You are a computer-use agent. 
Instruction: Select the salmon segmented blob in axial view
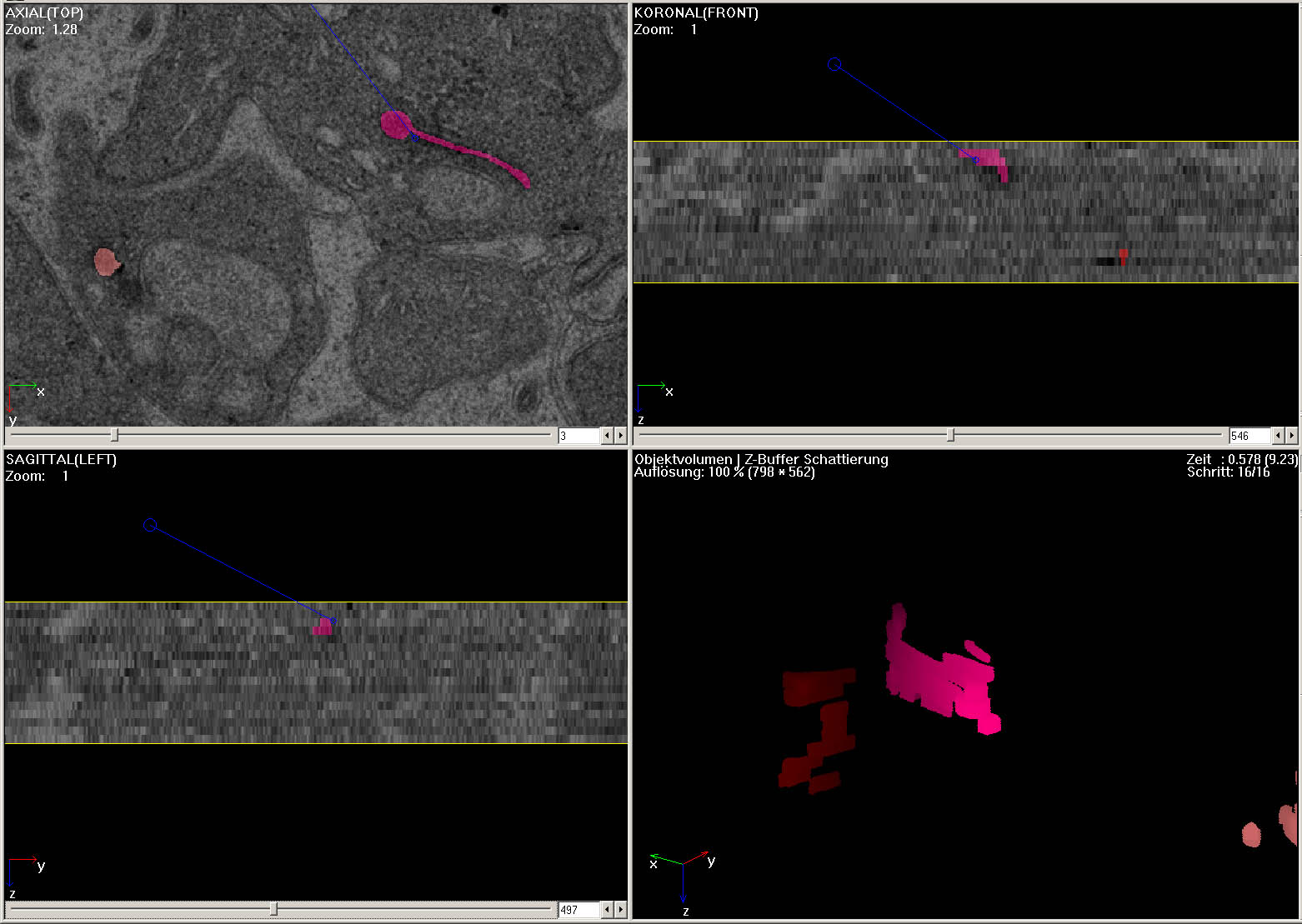point(105,262)
